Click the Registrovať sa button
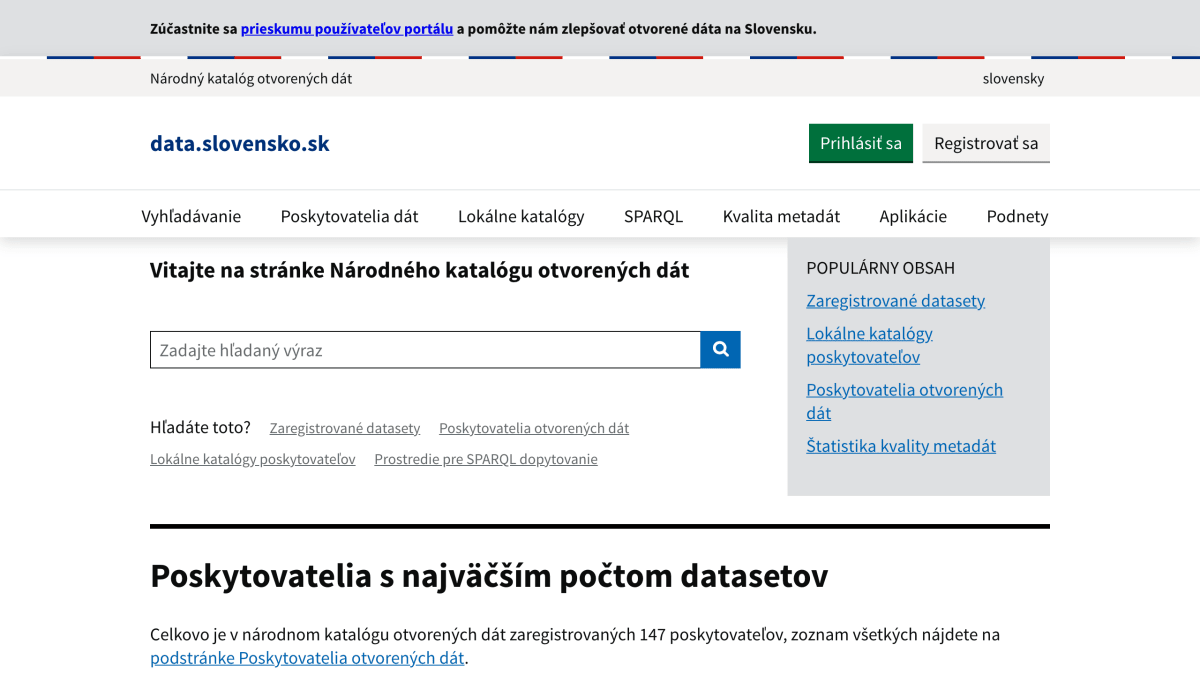The width and height of the screenshot is (1200, 675). point(986,143)
